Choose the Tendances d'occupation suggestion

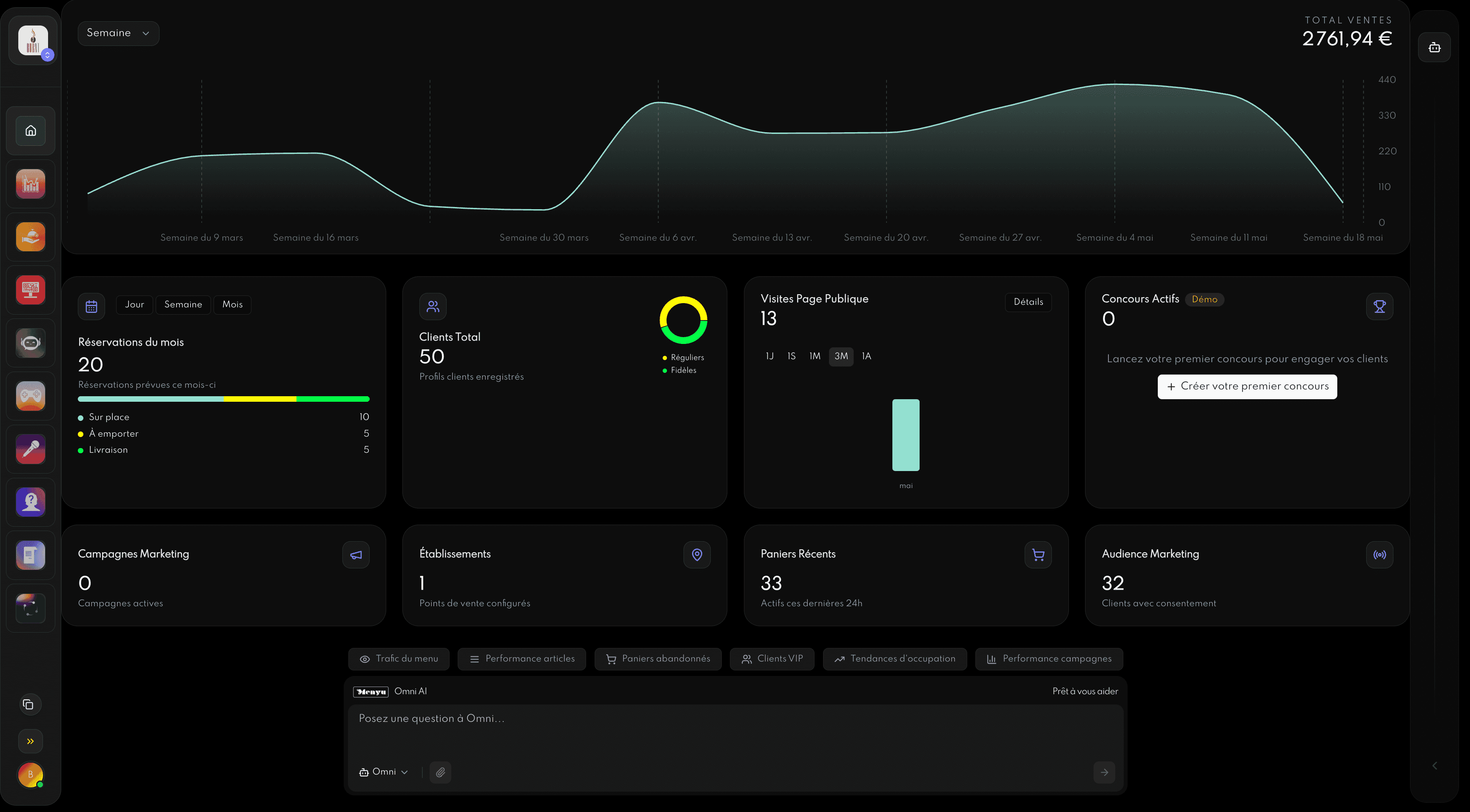point(895,659)
